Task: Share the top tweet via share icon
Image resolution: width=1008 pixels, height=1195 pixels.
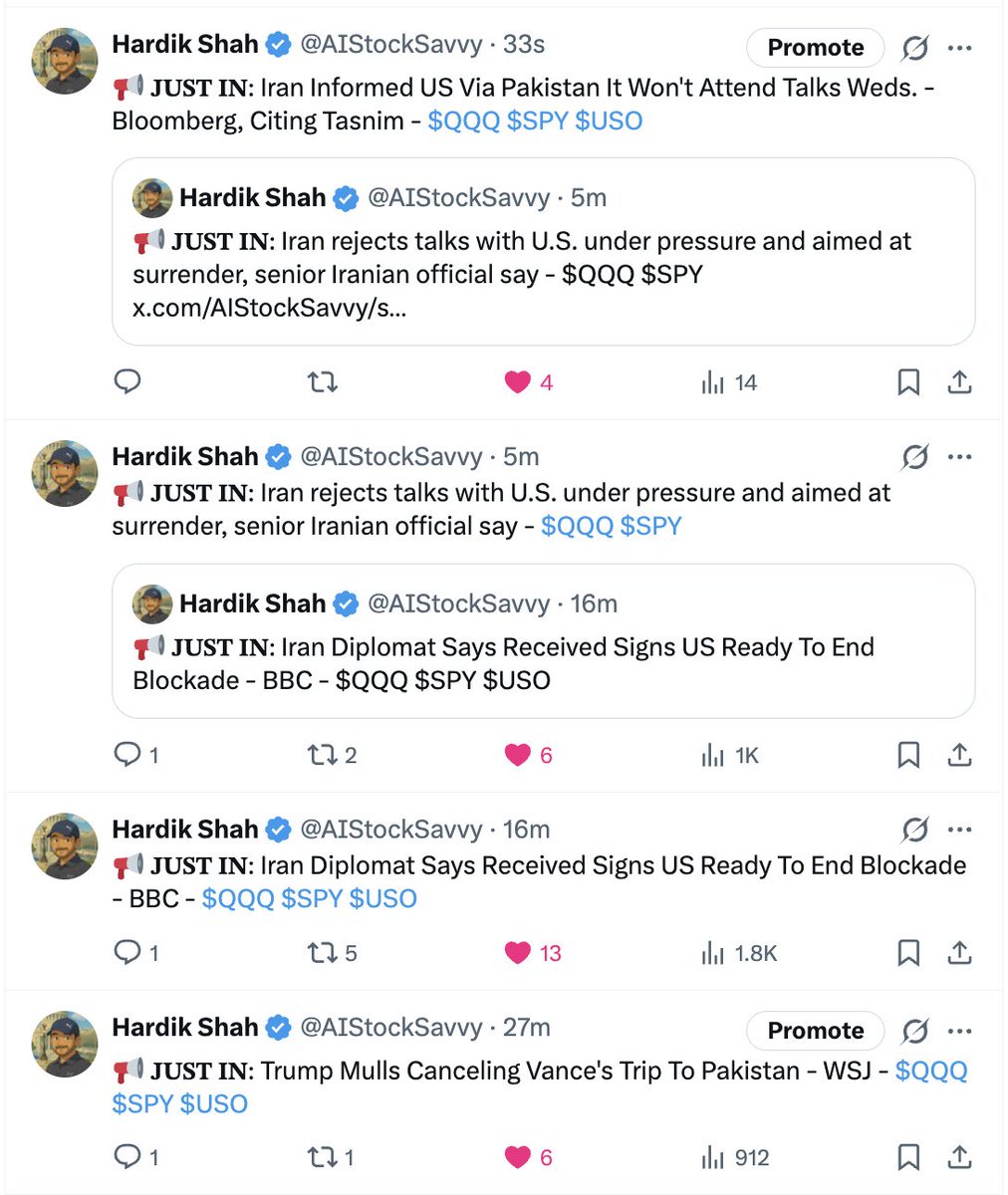Action: pyautogui.click(x=959, y=382)
